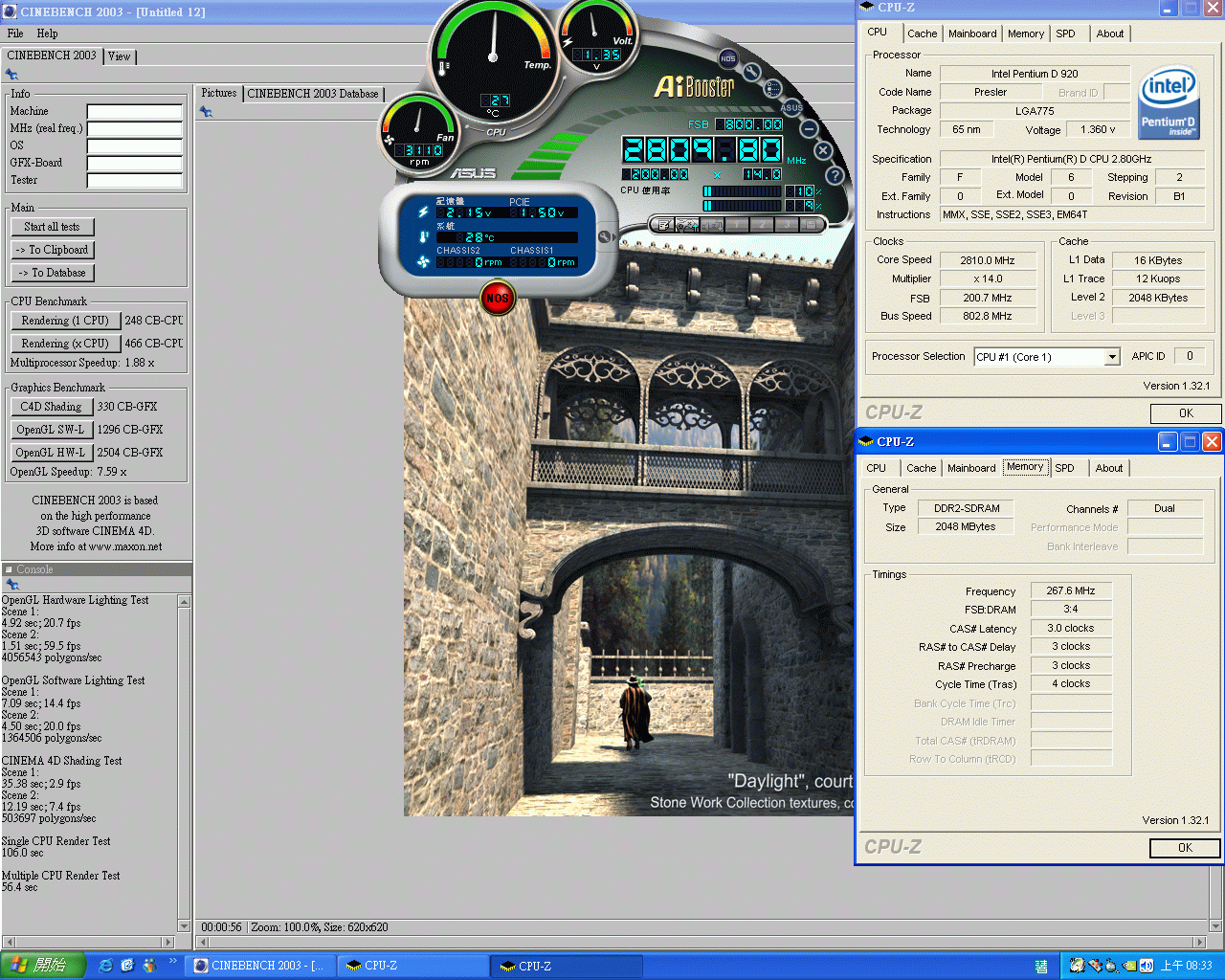Click console scrollbar up arrow

(x=184, y=601)
